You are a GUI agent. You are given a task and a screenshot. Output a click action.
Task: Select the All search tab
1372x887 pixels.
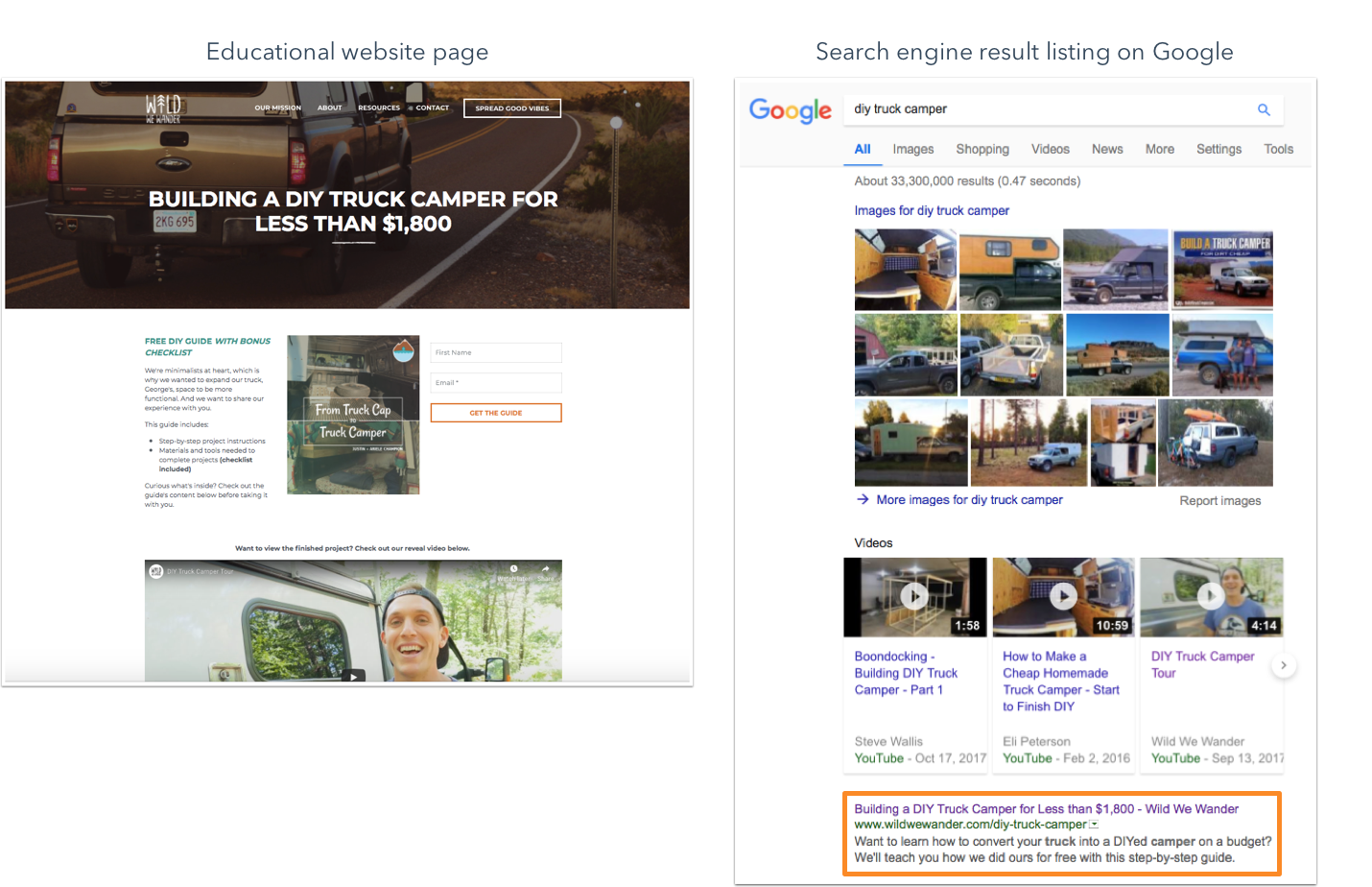[x=863, y=149]
